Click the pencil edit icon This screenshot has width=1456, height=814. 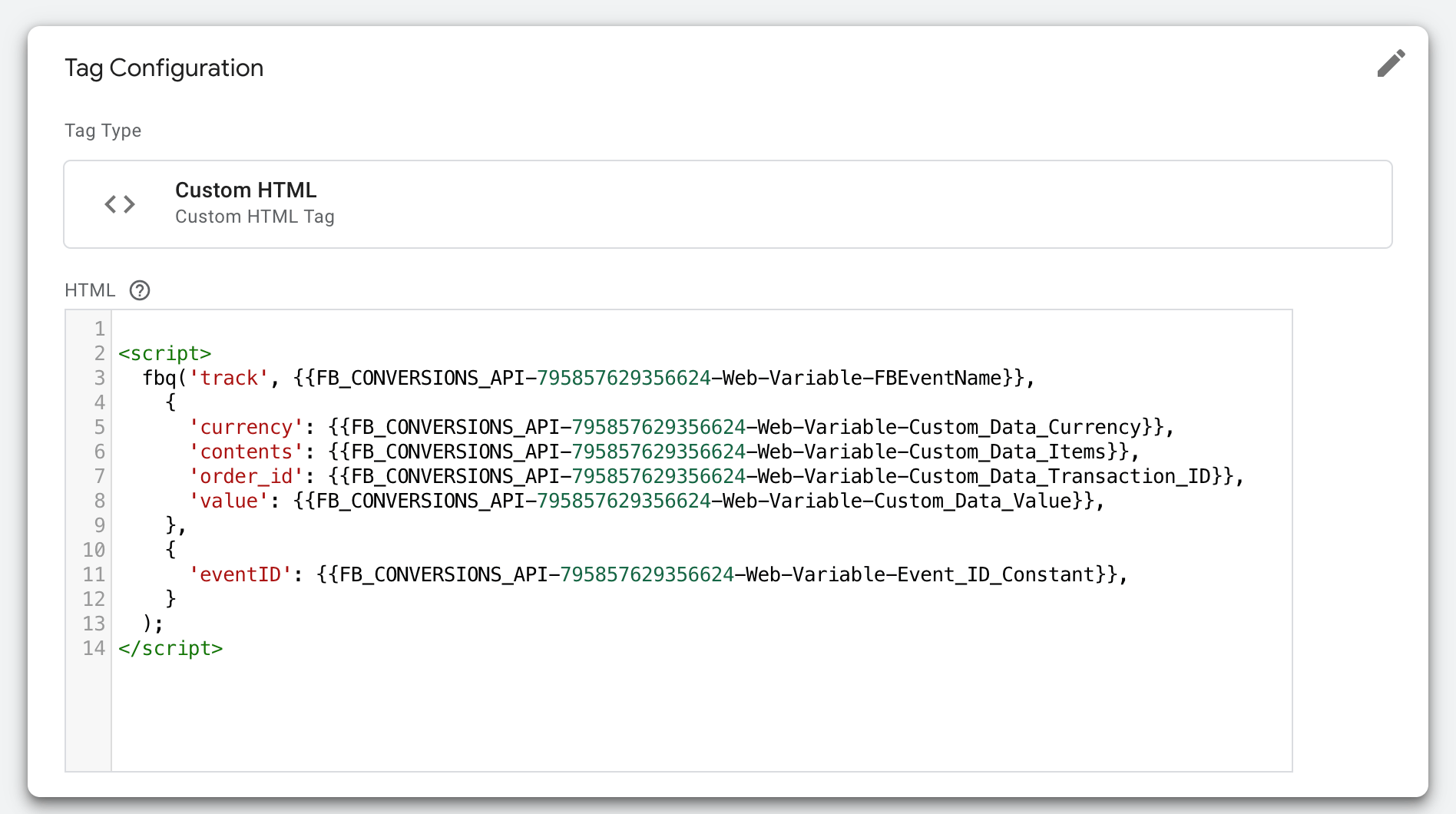(x=1391, y=64)
